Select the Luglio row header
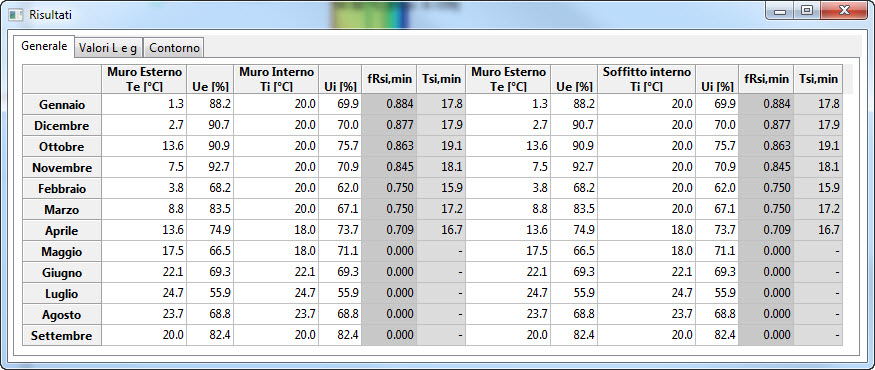 point(62,294)
